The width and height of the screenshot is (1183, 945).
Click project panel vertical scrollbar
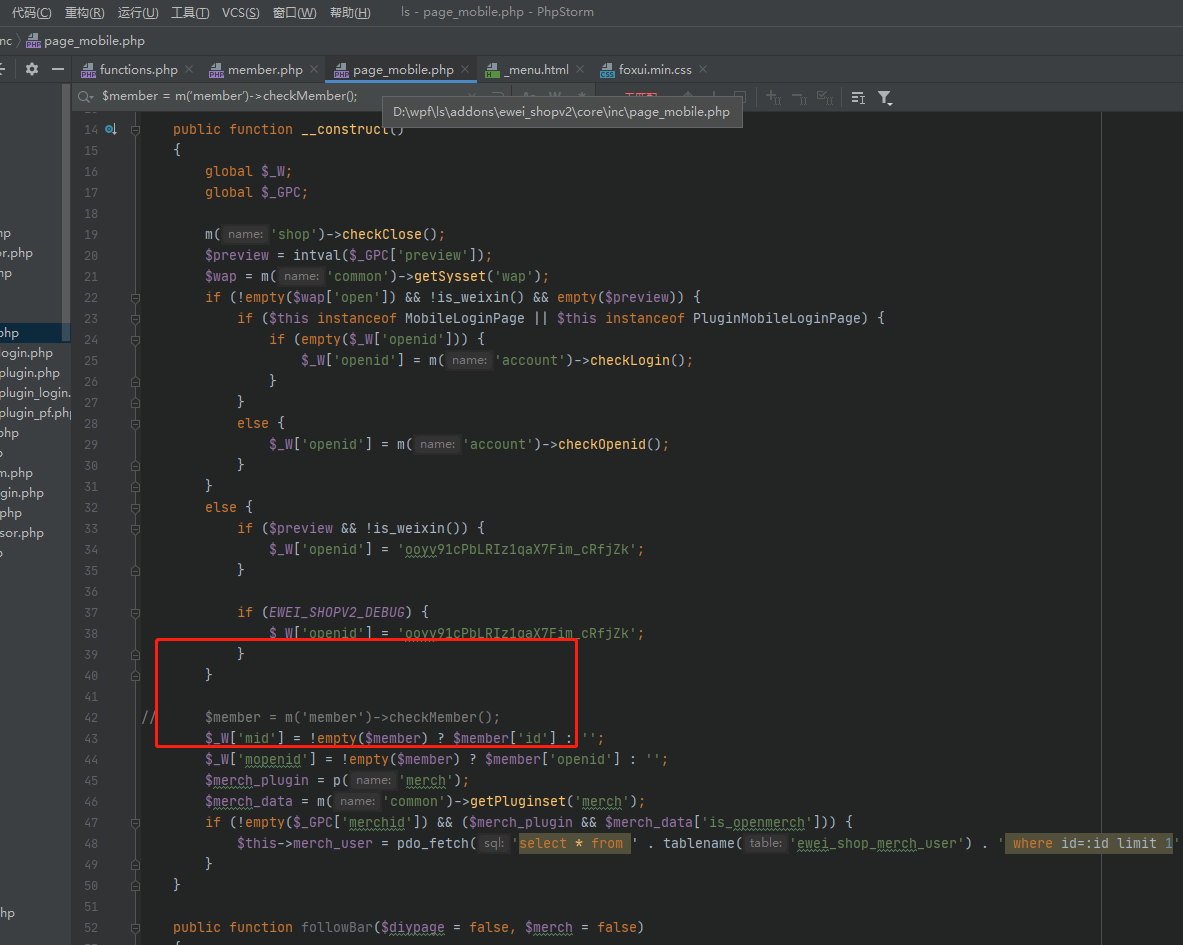pos(66,211)
